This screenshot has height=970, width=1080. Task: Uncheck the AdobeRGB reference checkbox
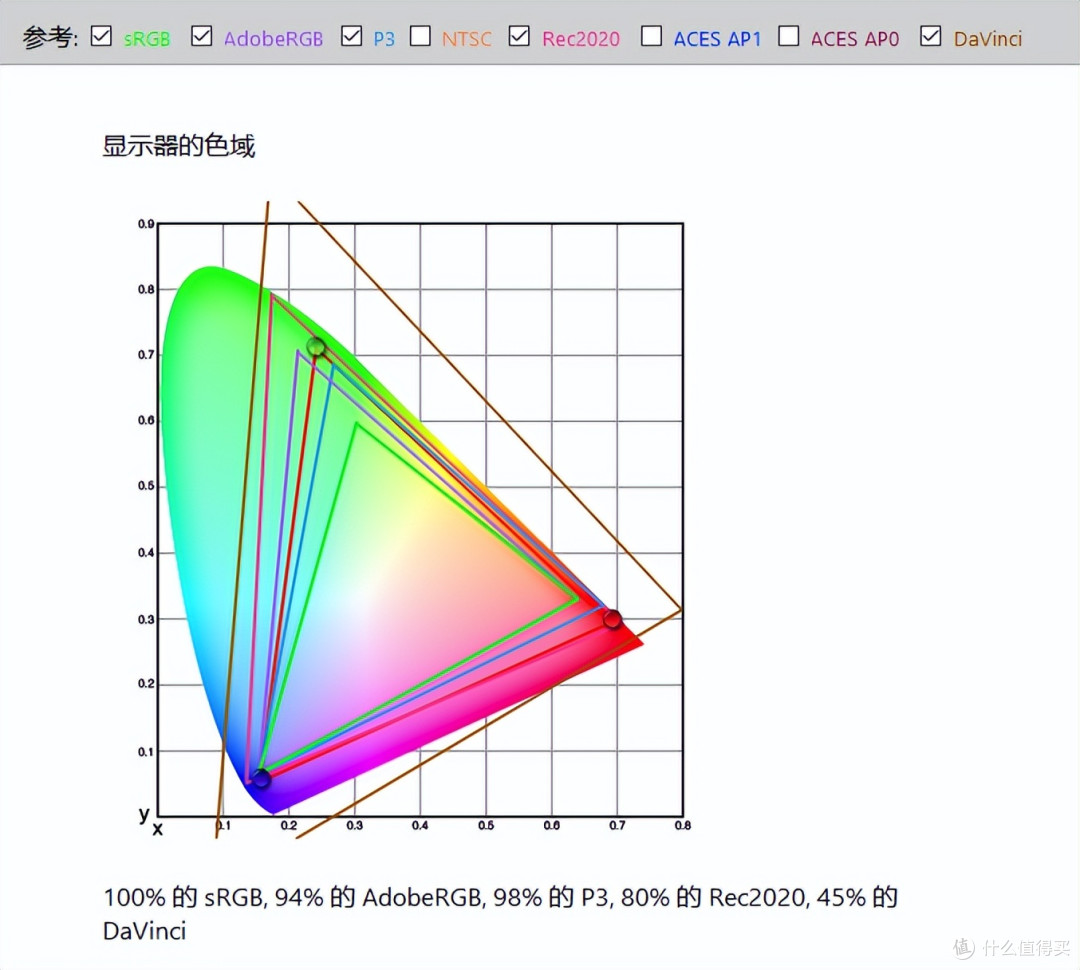tap(201, 36)
